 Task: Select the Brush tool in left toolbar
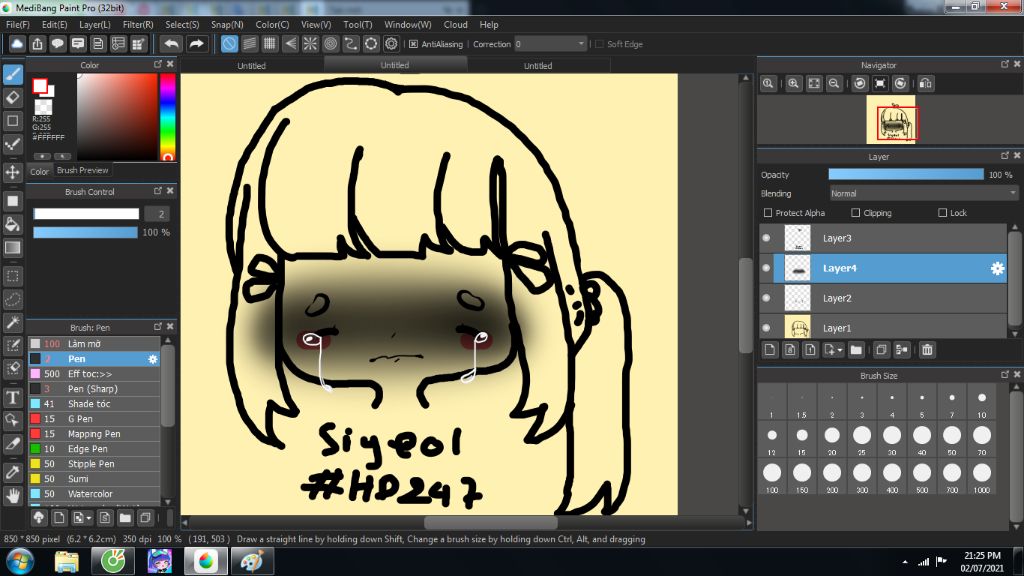[12, 74]
